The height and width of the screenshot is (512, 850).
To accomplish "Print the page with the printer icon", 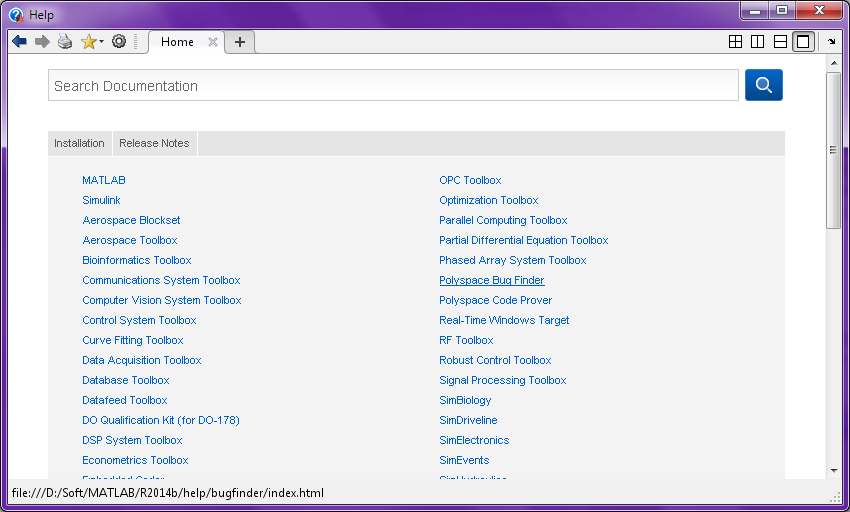I will pos(65,41).
